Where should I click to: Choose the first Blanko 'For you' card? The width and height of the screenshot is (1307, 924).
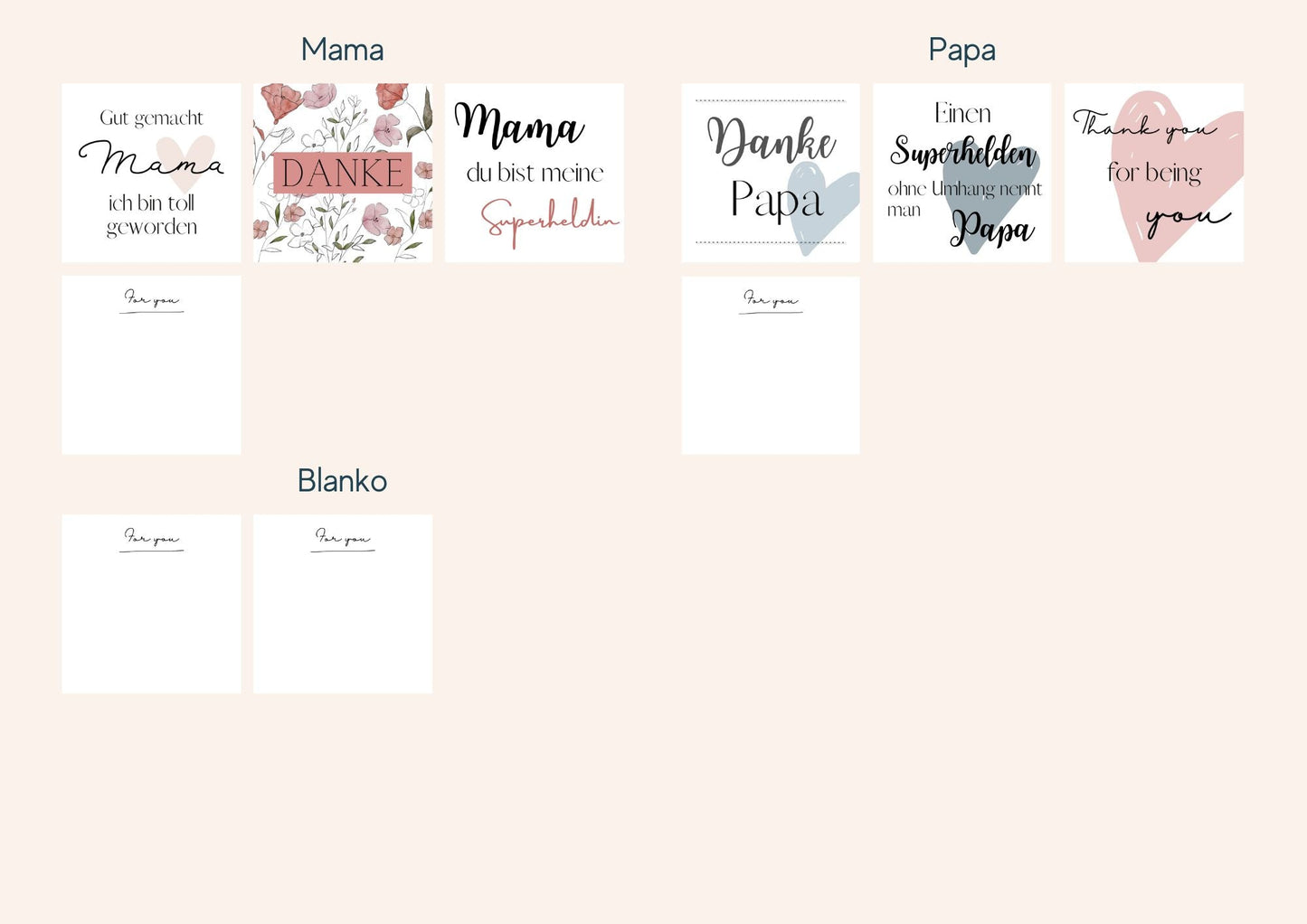pyautogui.click(x=151, y=604)
